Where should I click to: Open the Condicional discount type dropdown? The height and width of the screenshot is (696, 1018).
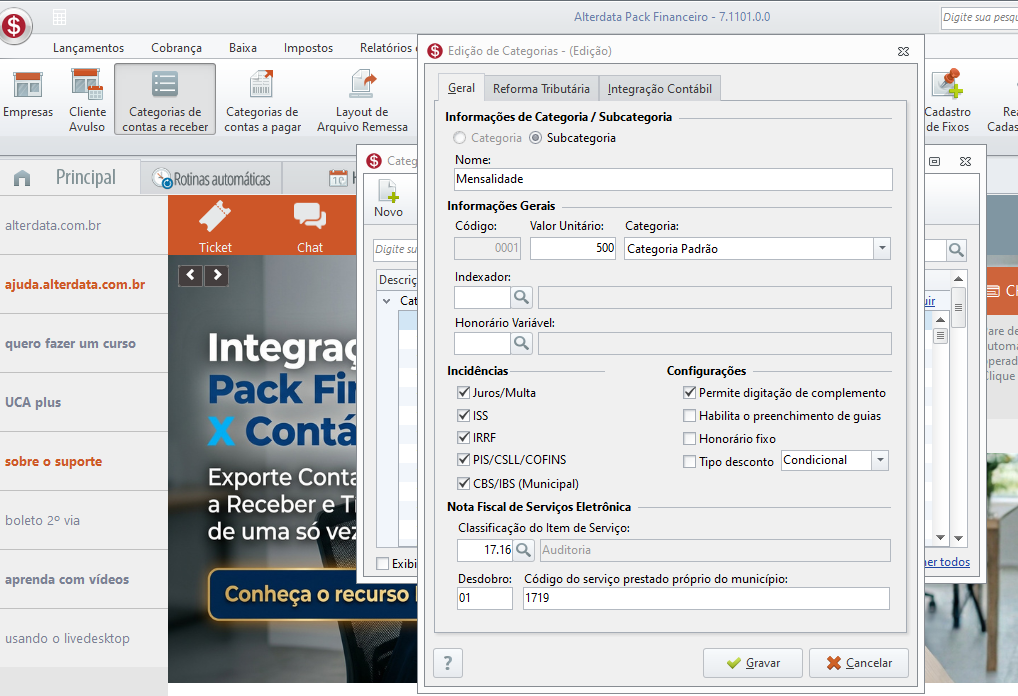pyautogui.click(x=880, y=460)
